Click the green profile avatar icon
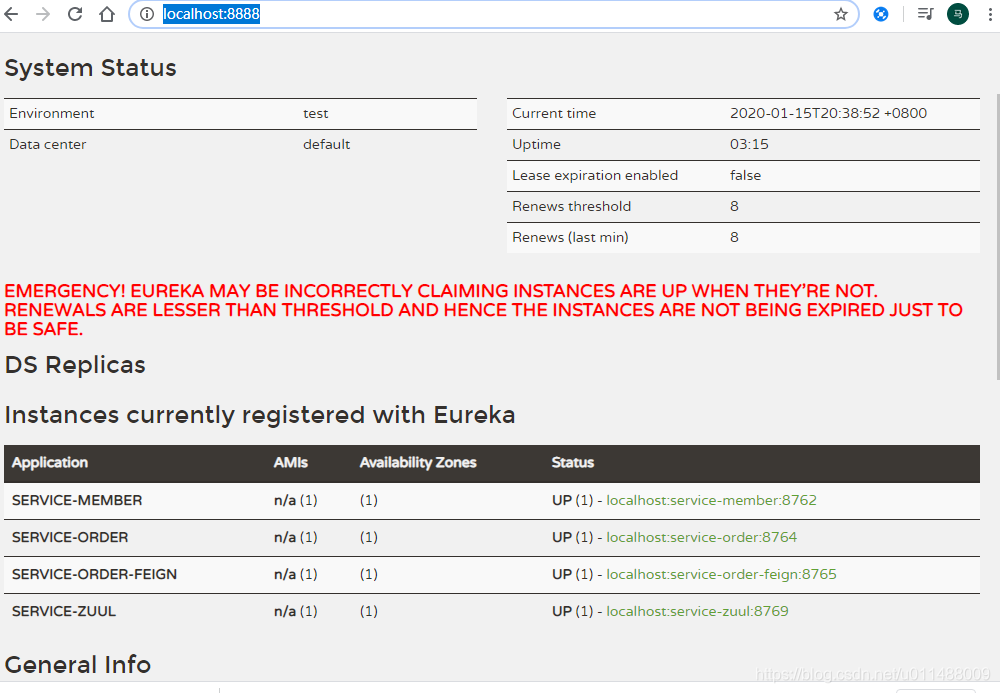The image size is (1000, 693). [957, 14]
